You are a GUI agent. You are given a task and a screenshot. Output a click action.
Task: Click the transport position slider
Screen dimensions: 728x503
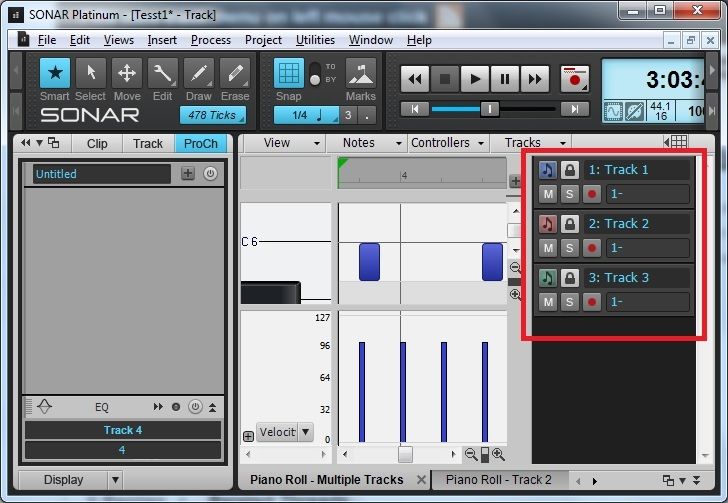pos(490,109)
